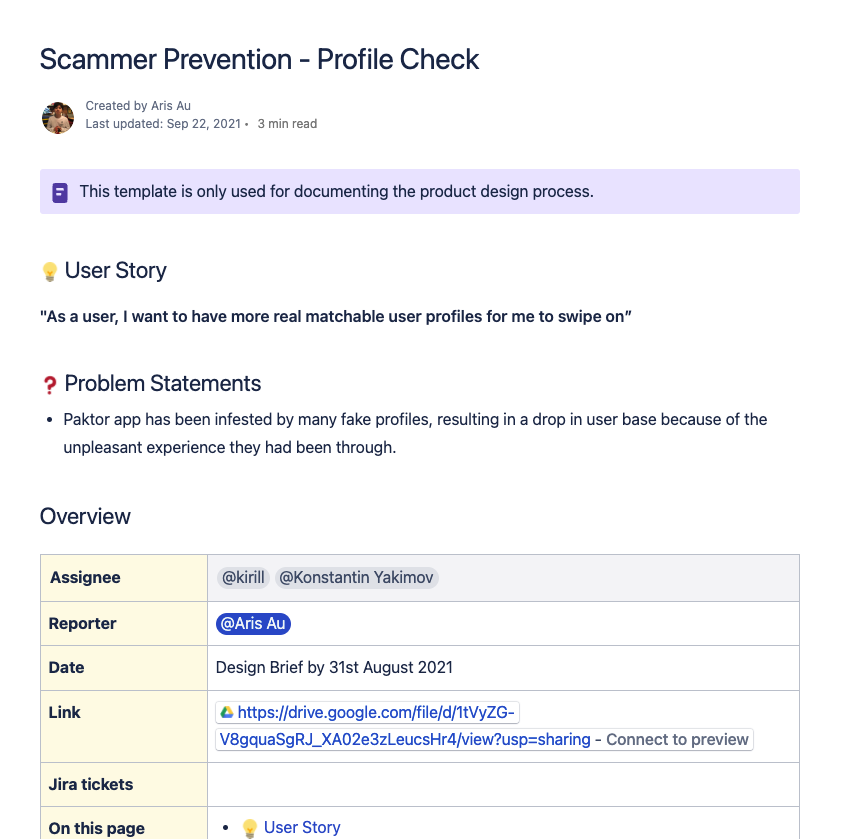Screen dimensions: 855x839
Task: Click the Assignee header cell
Action: tap(85, 578)
